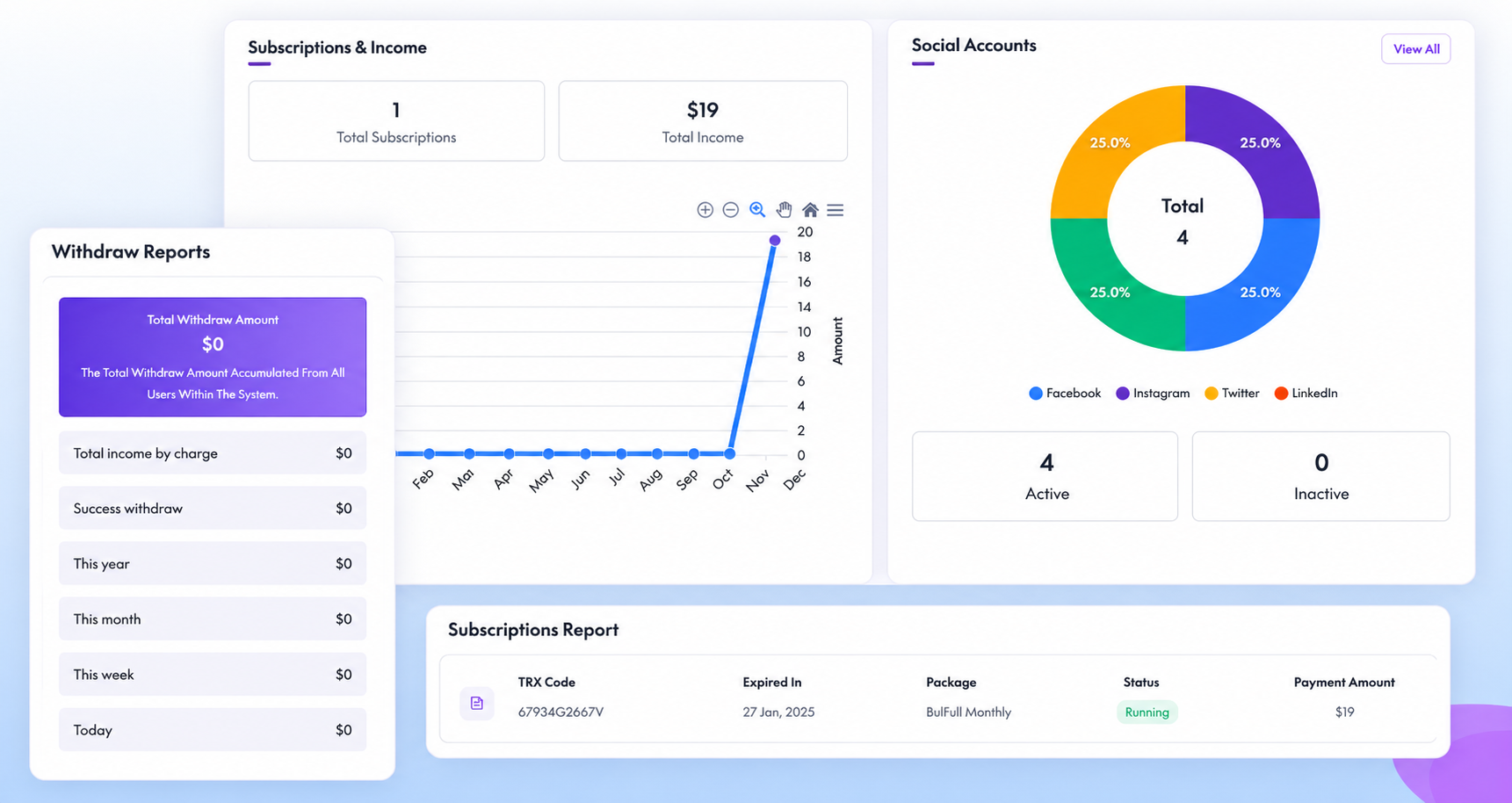Click the green Running status badge

pos(1147,713)
